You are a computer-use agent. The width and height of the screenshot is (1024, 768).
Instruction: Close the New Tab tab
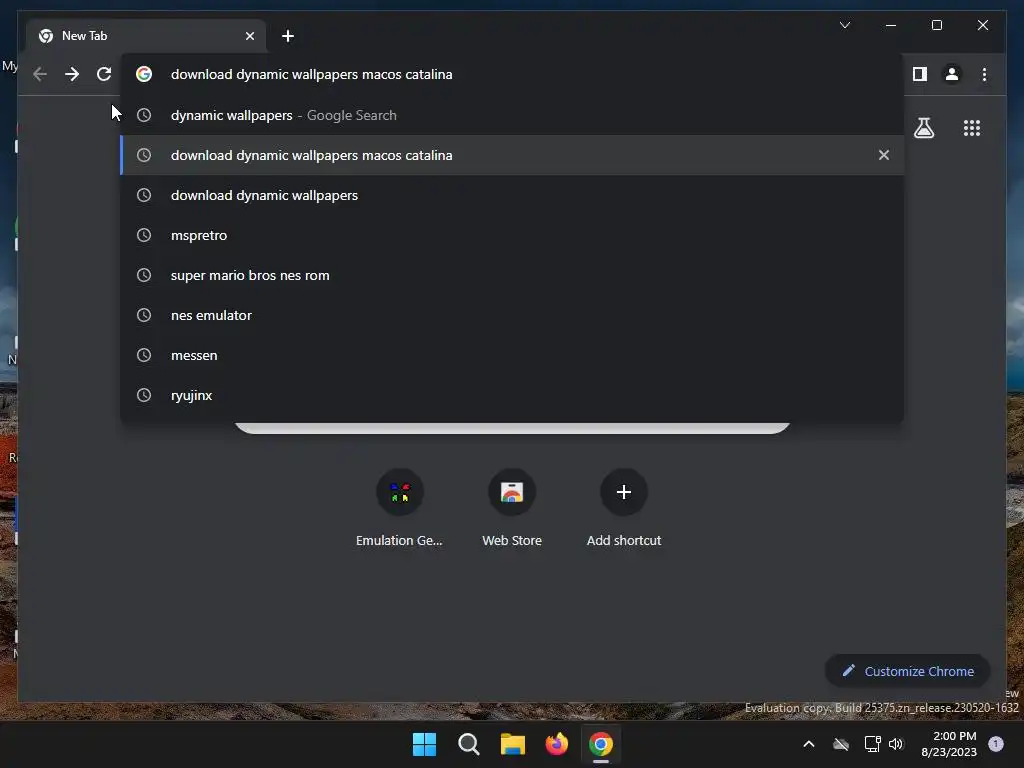click(x=249, y=36)
